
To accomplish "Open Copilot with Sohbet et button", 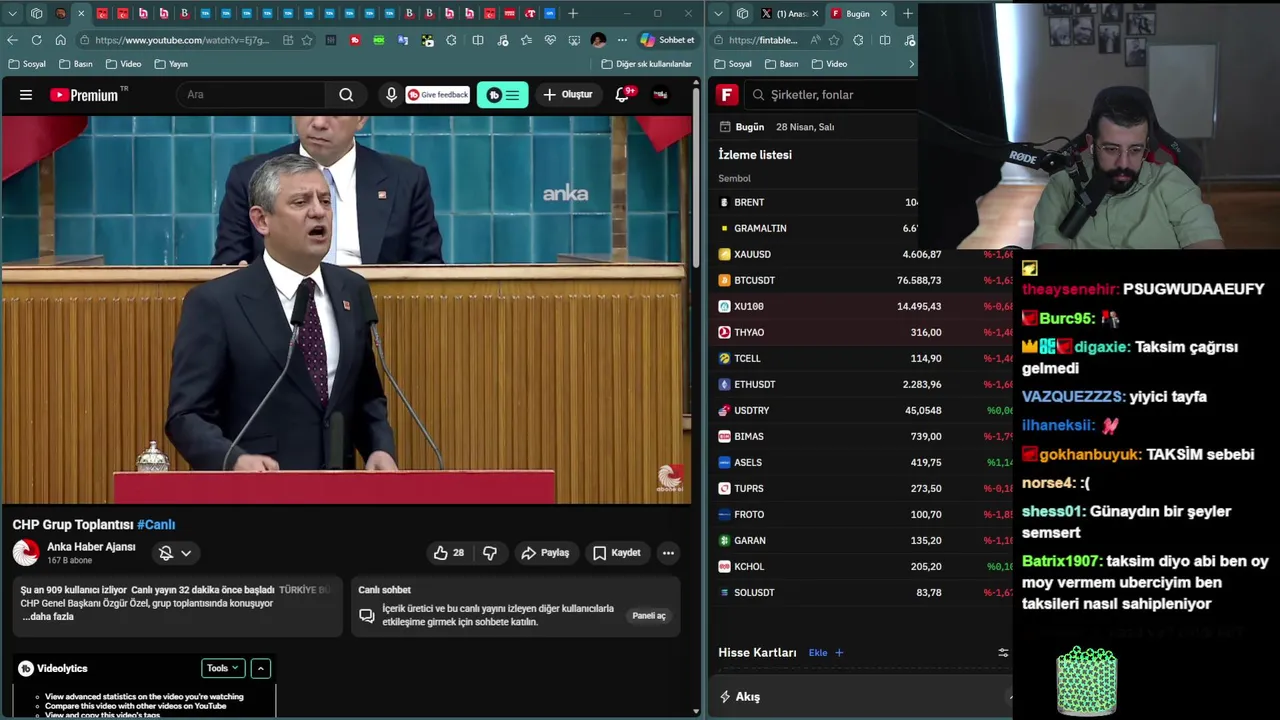I will point(667,40).
